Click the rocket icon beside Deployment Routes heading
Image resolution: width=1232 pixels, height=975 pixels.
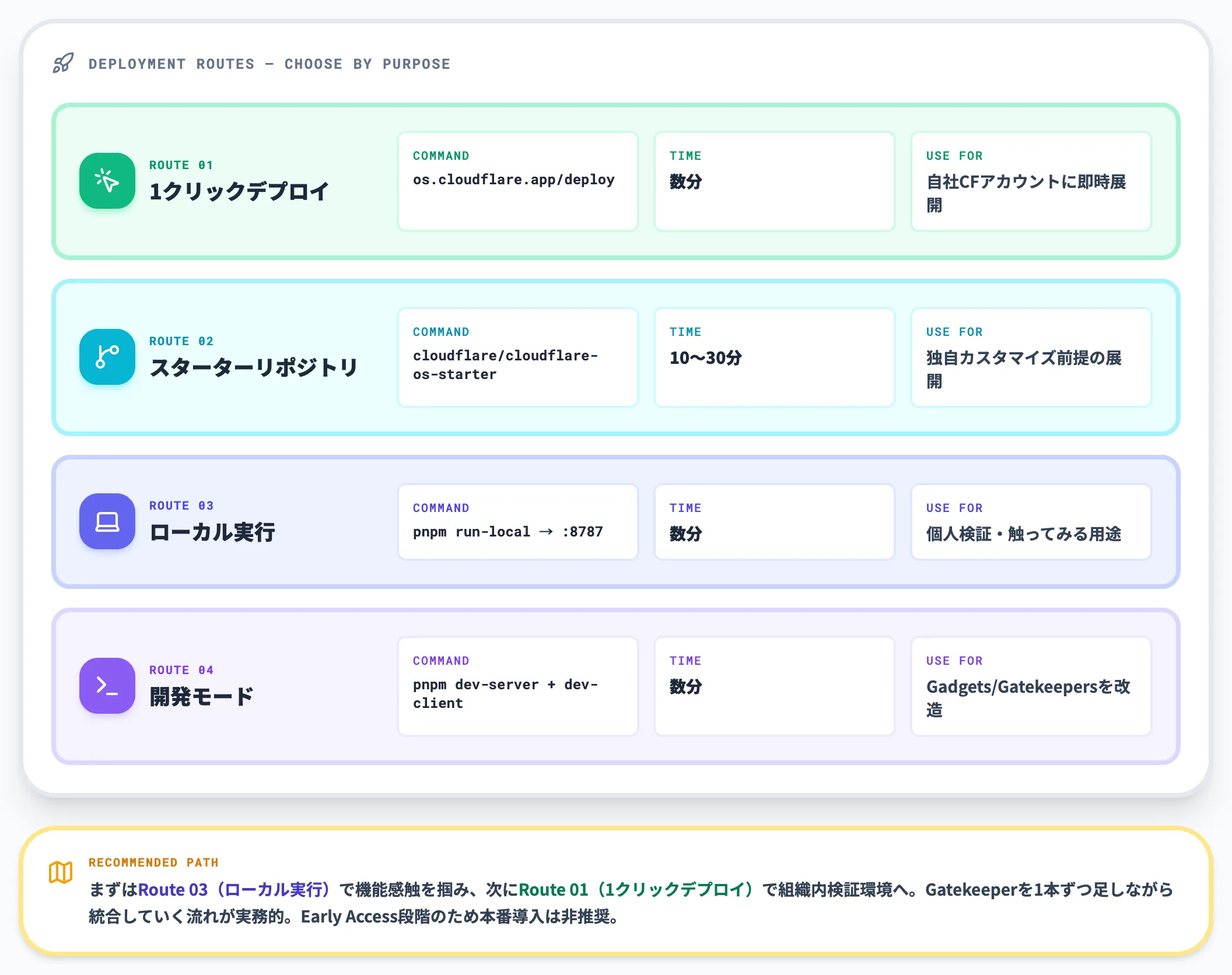64,63
